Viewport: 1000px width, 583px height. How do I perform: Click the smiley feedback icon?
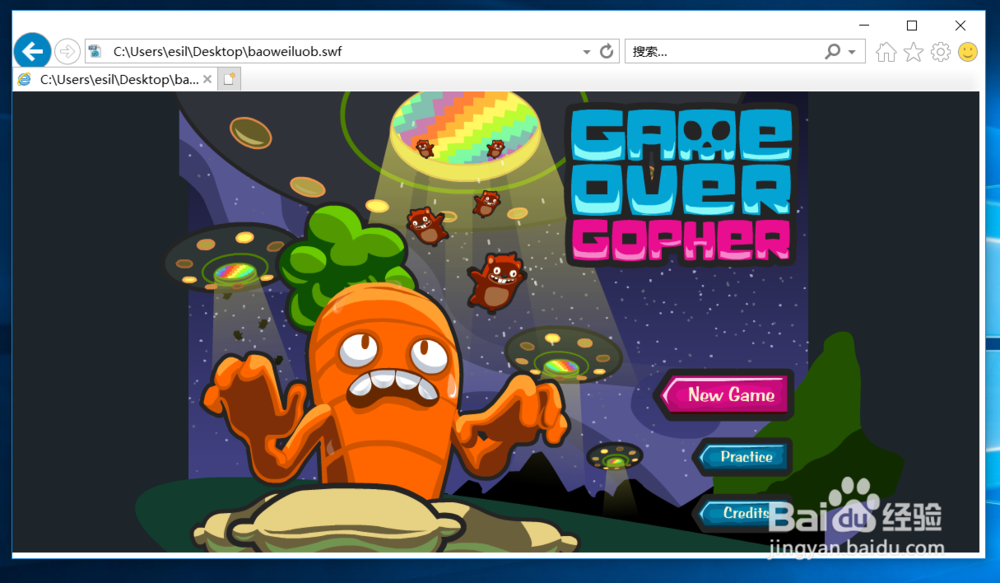pos(967,52)
